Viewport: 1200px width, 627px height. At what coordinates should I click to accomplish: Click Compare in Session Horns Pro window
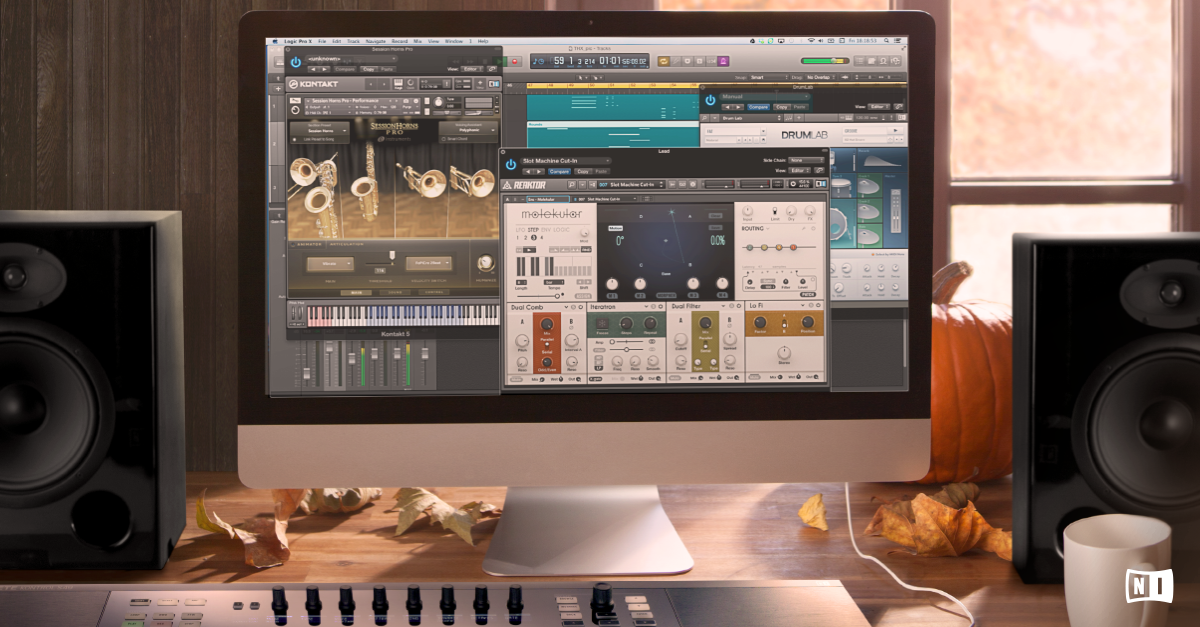(345, 69)
